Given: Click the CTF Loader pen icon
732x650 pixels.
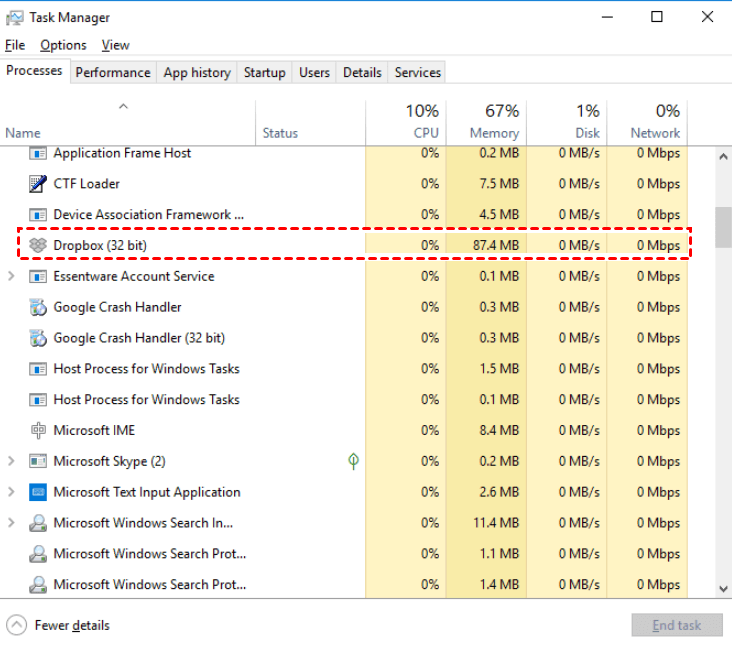Looking at the screenshot, I should tap(38, 184).
